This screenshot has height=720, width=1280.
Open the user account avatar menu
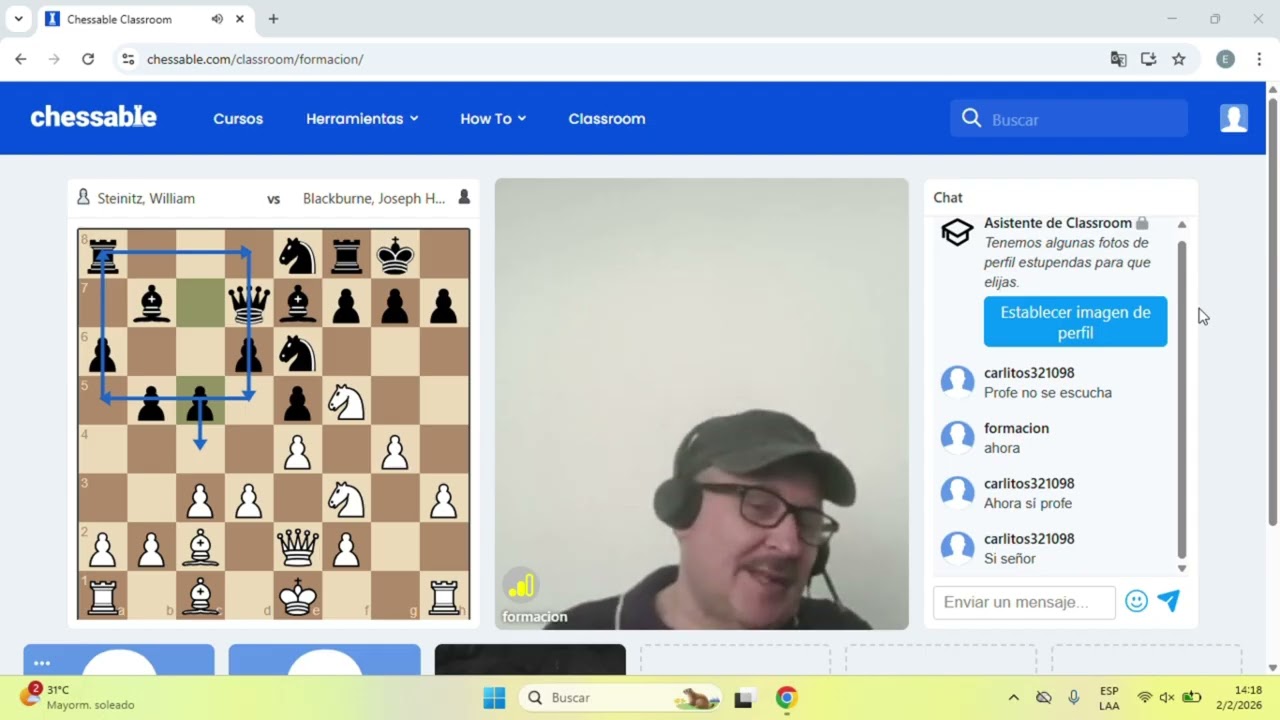1234,118
